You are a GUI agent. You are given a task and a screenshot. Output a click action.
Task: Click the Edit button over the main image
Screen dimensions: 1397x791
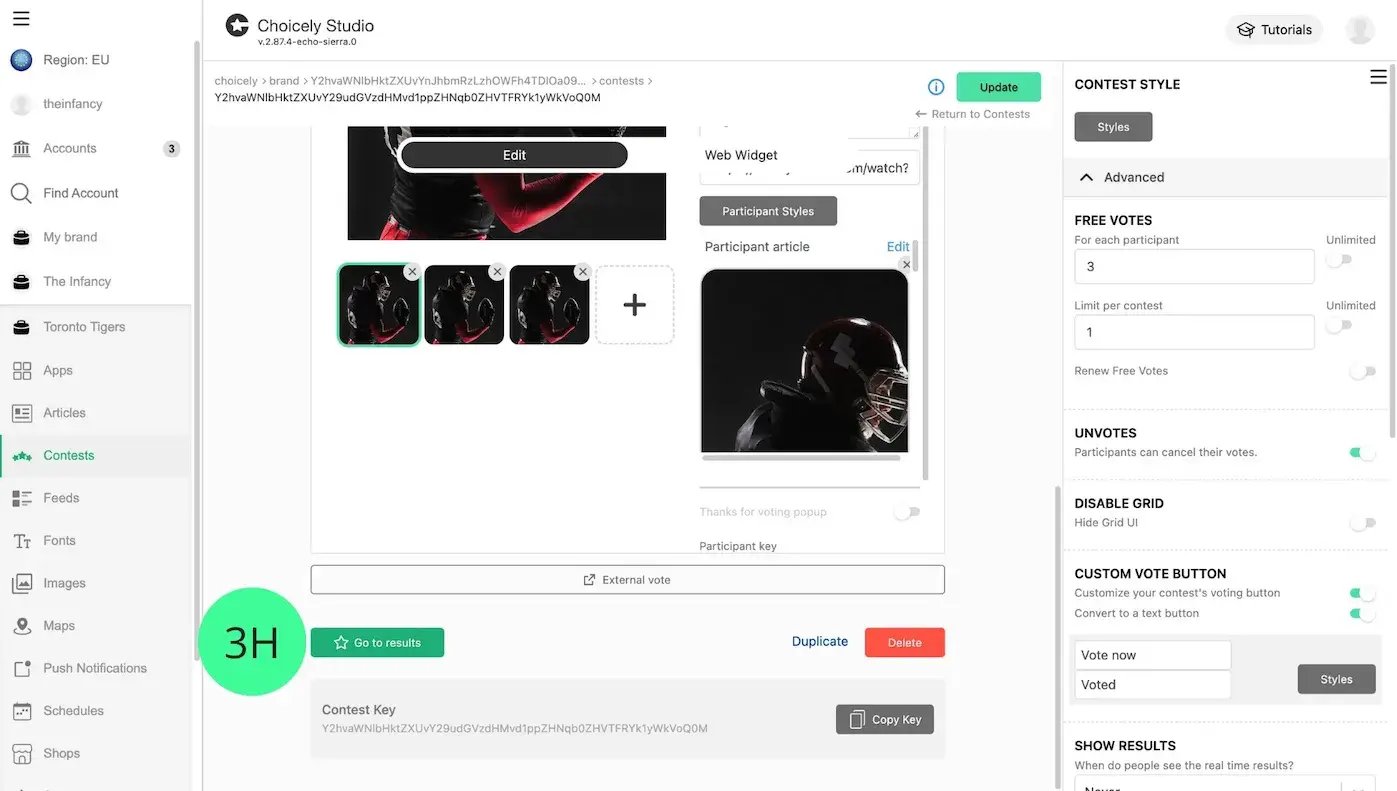click(514, 155)
